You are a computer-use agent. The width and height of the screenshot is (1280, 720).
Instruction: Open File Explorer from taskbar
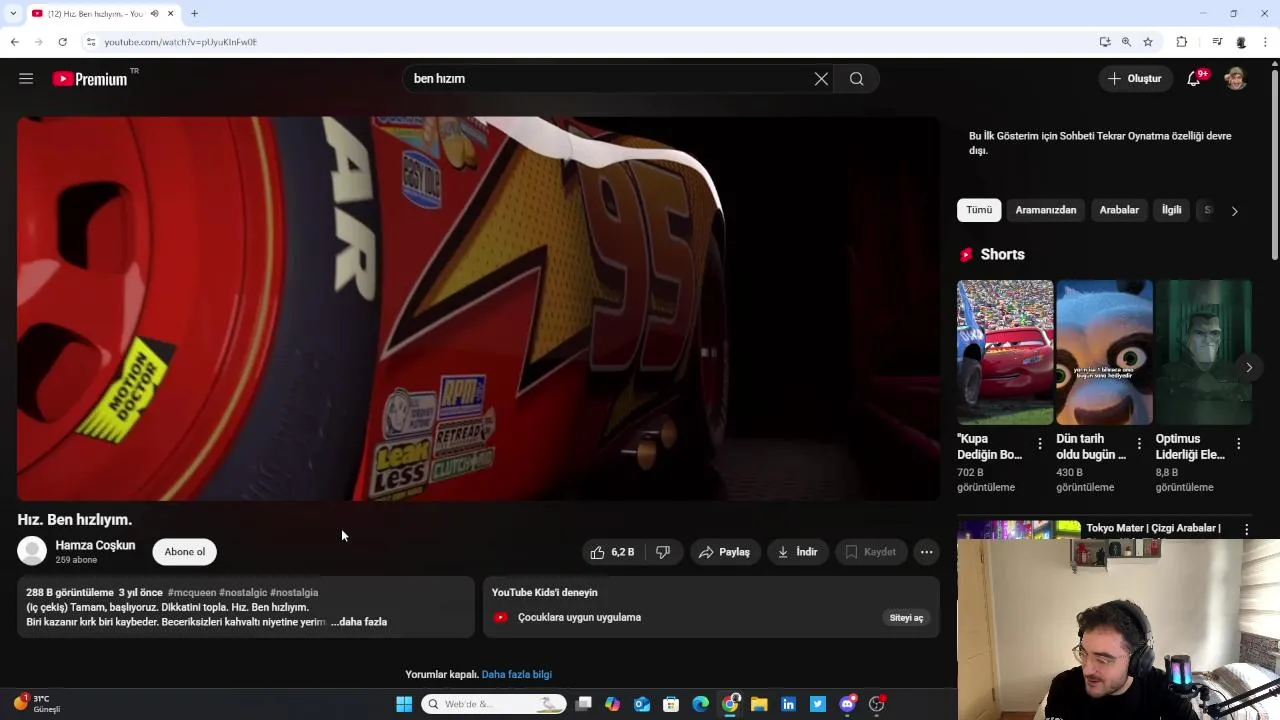pos(759,704)
